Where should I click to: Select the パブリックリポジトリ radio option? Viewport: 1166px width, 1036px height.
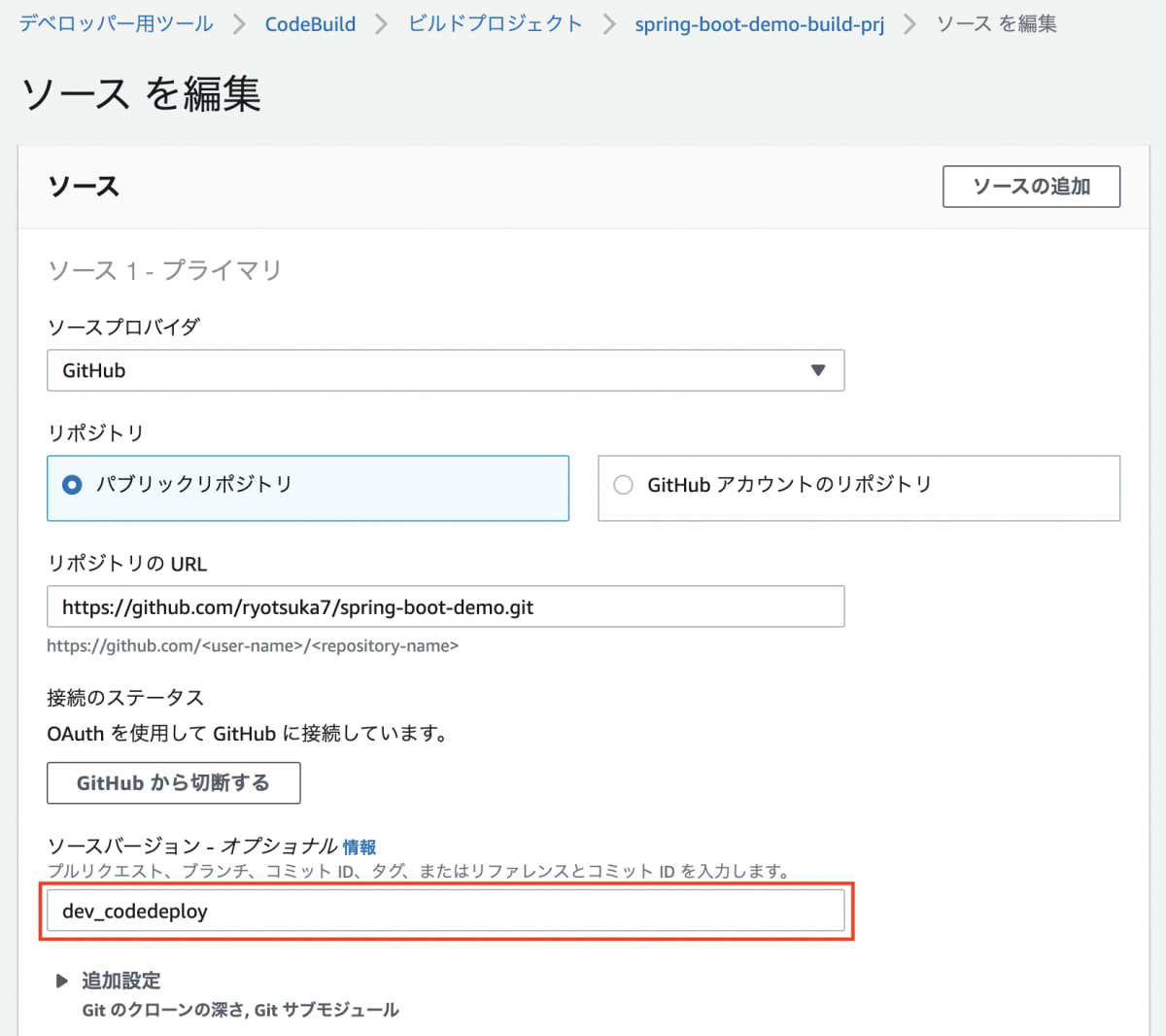point(308,488)
